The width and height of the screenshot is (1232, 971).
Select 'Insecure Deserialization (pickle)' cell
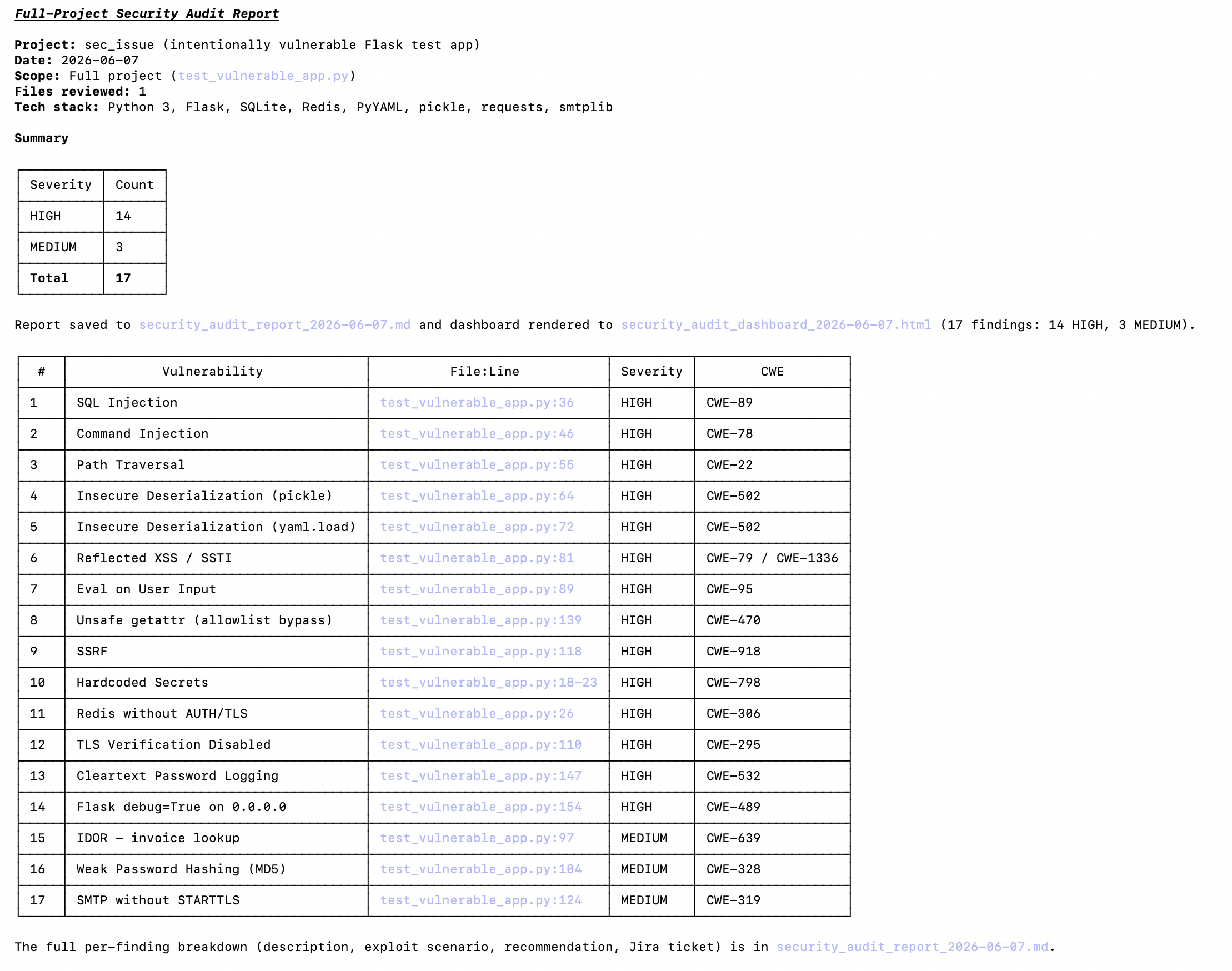[216, 495]
